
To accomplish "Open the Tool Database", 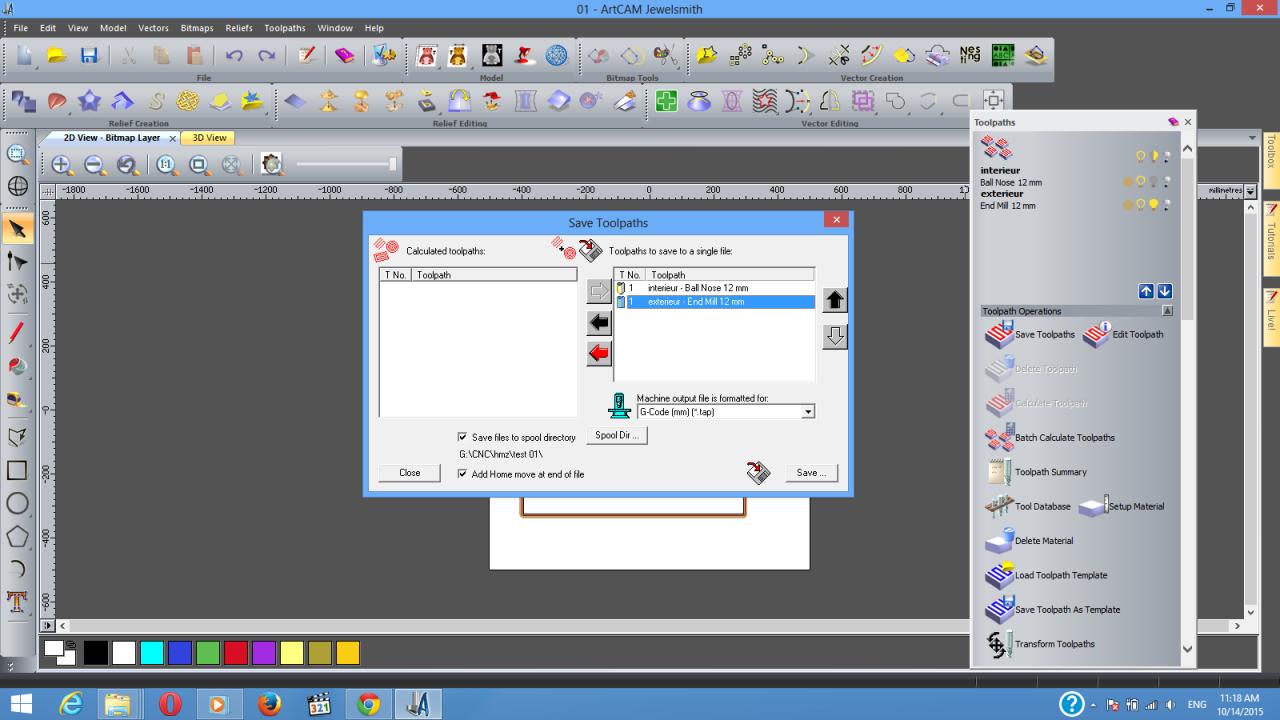I will point(1028,506).
